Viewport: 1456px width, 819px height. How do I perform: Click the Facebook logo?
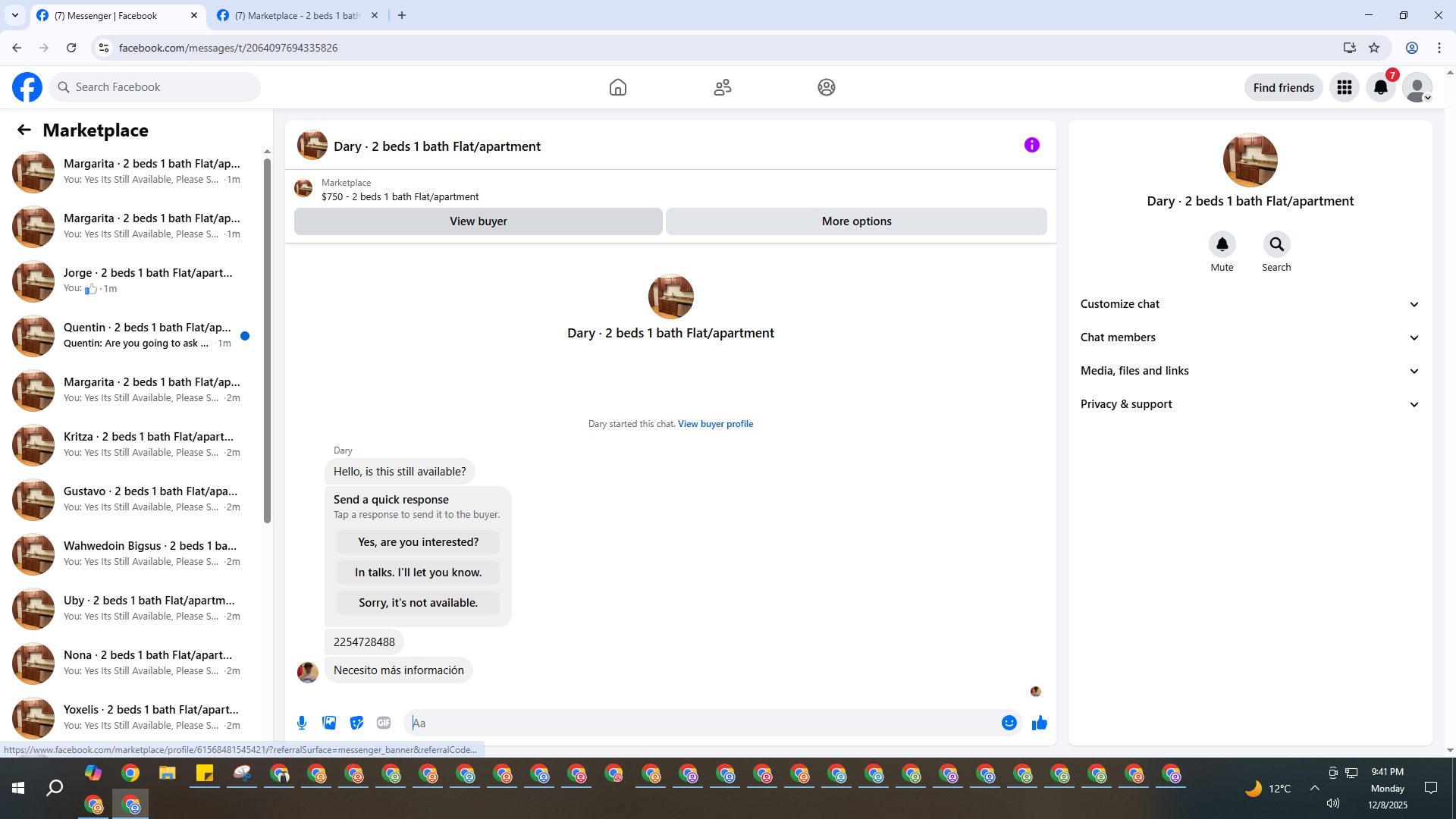(x=27, y=87)
